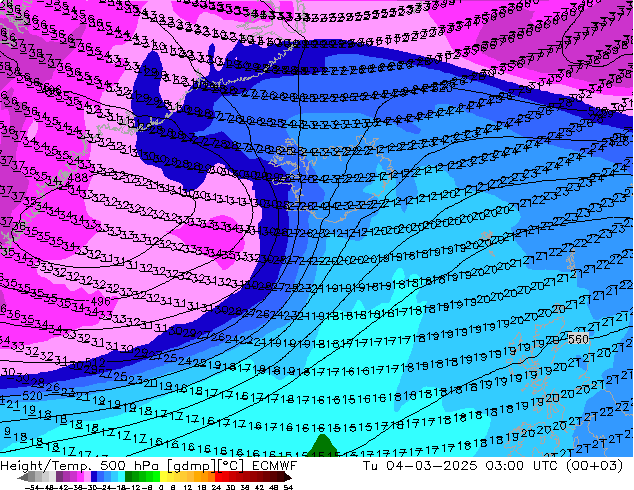
Task: Click the "-12" label under the color scale
Action: click(133, 487)
